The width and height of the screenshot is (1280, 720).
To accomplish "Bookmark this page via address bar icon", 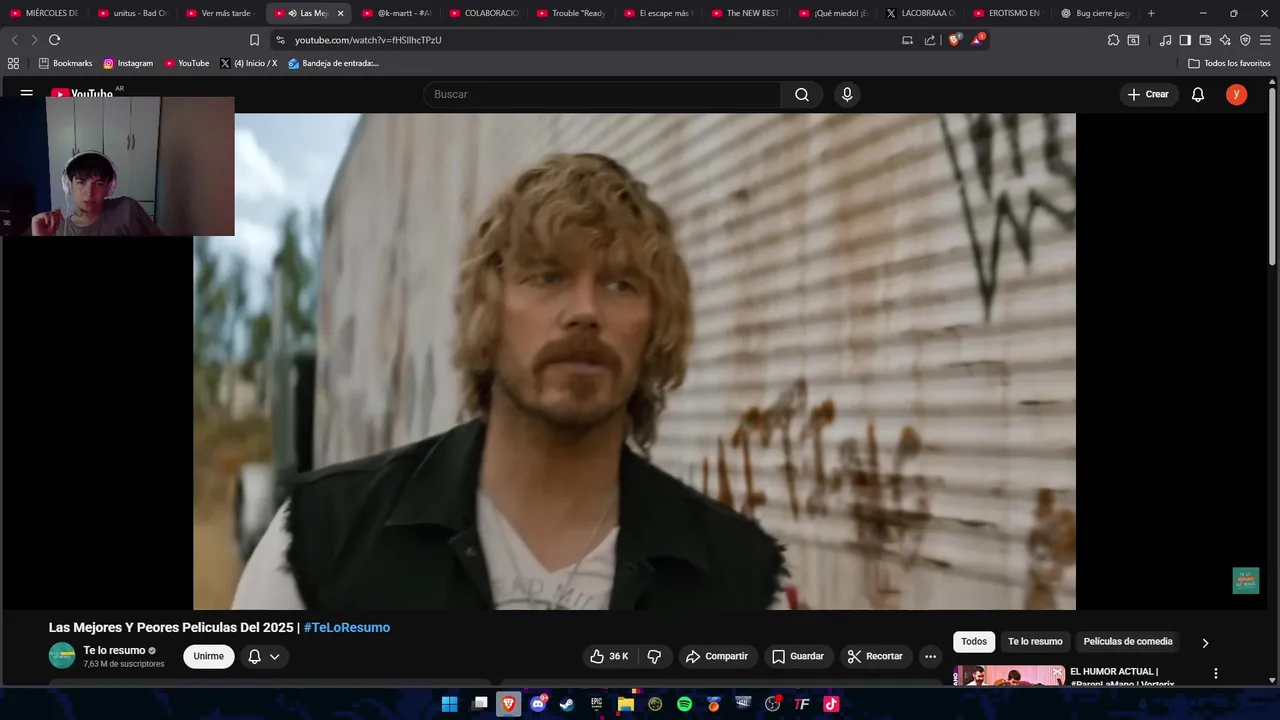I will (254, 40).
